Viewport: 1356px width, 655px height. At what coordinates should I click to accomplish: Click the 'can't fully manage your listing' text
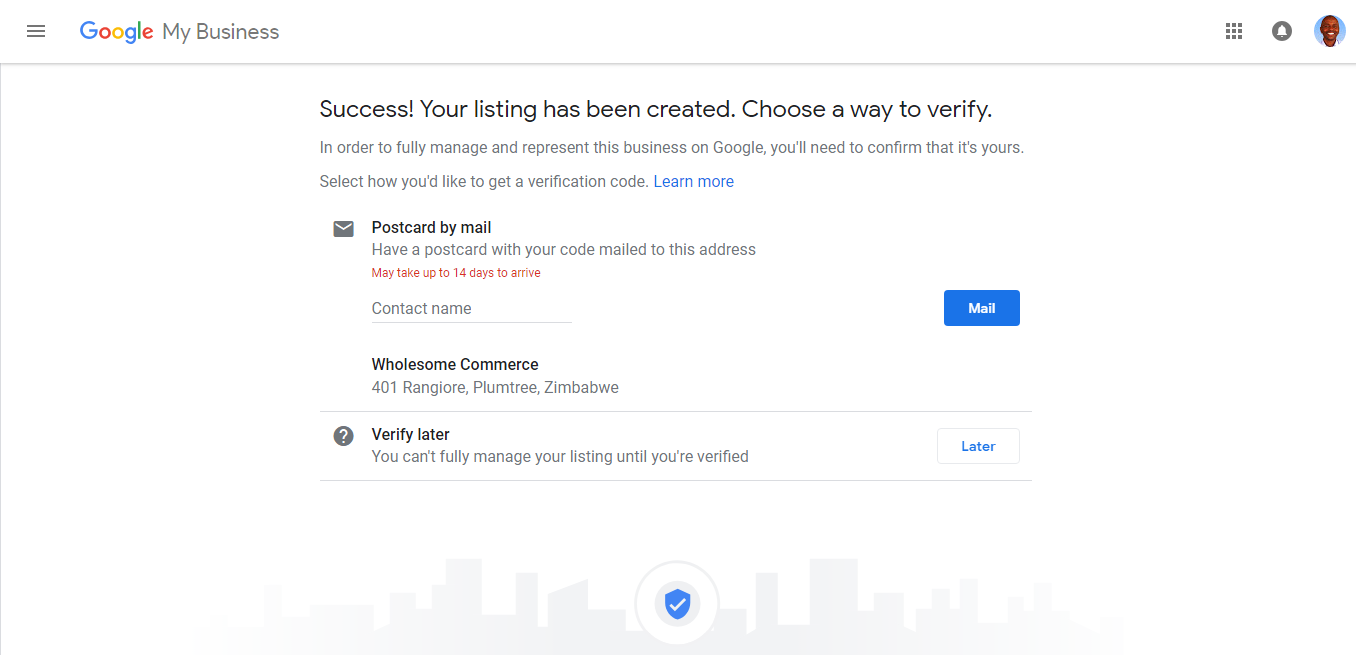tap(560, 456)
